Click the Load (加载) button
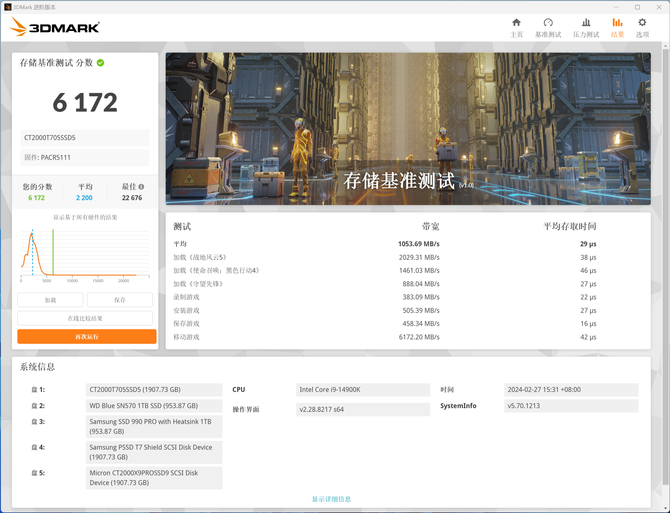The width and height of the screenshot is (670, 513). (x=50, y=300)
